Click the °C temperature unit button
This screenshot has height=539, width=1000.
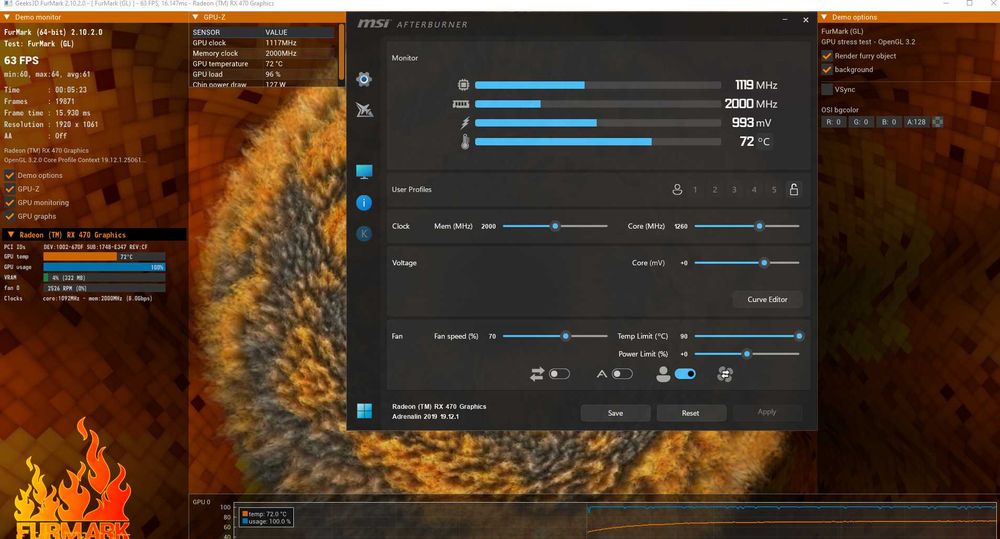763,142
